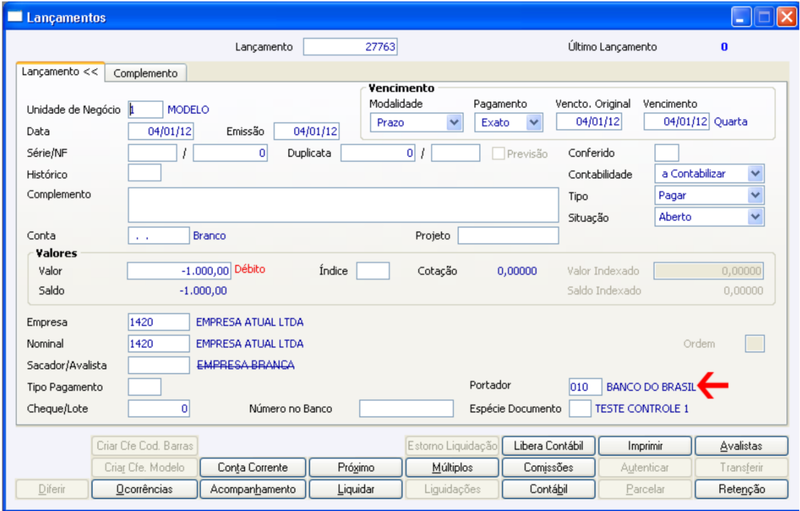
Task: Click the Retenção button
Action: tap(741, 489)
